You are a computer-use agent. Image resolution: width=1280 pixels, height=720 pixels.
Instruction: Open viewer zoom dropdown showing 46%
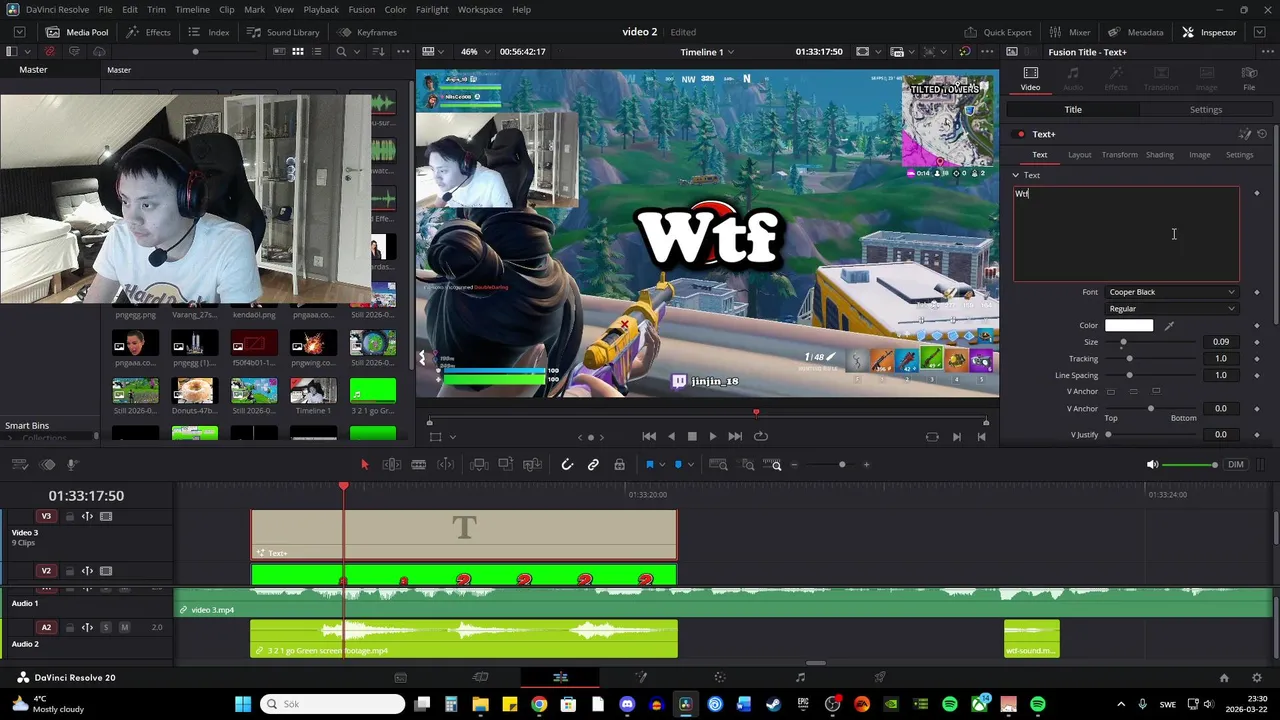click(x=476, y=52)
